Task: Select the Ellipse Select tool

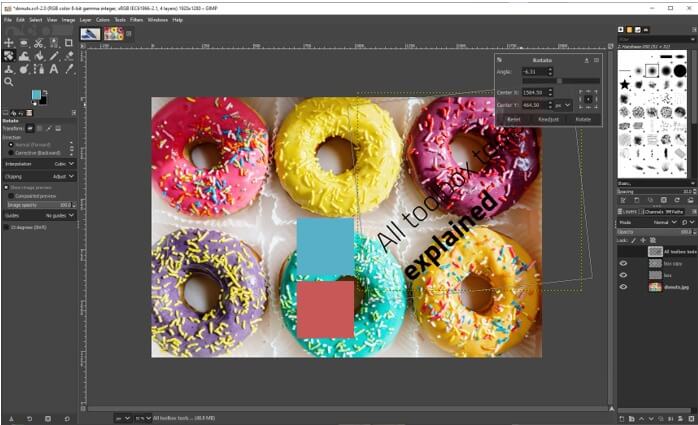Action: (24, 43)
